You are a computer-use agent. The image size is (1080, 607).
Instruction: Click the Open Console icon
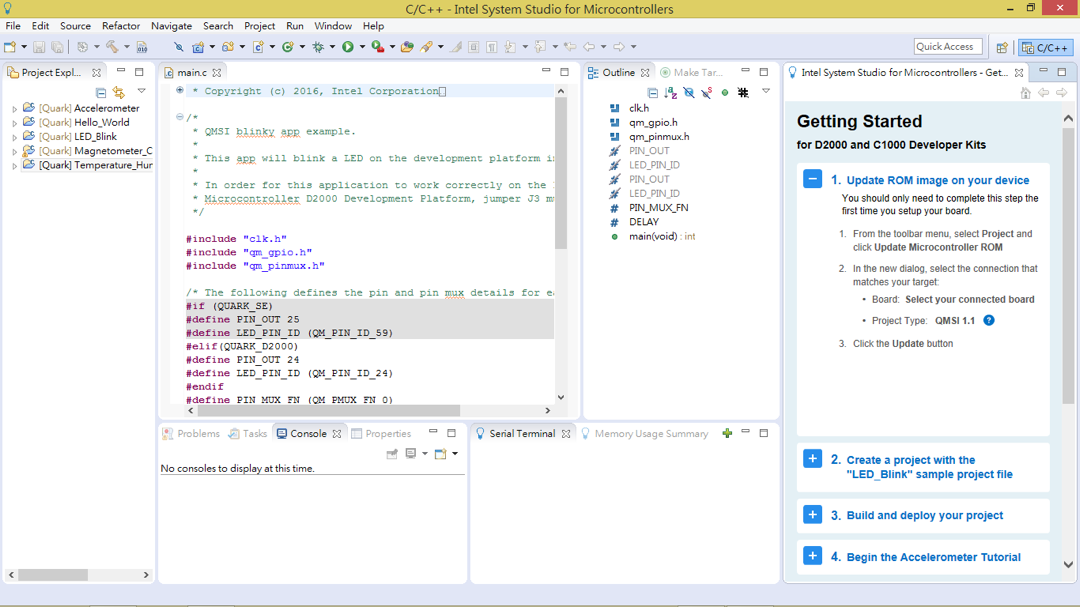tap(440, 453)
